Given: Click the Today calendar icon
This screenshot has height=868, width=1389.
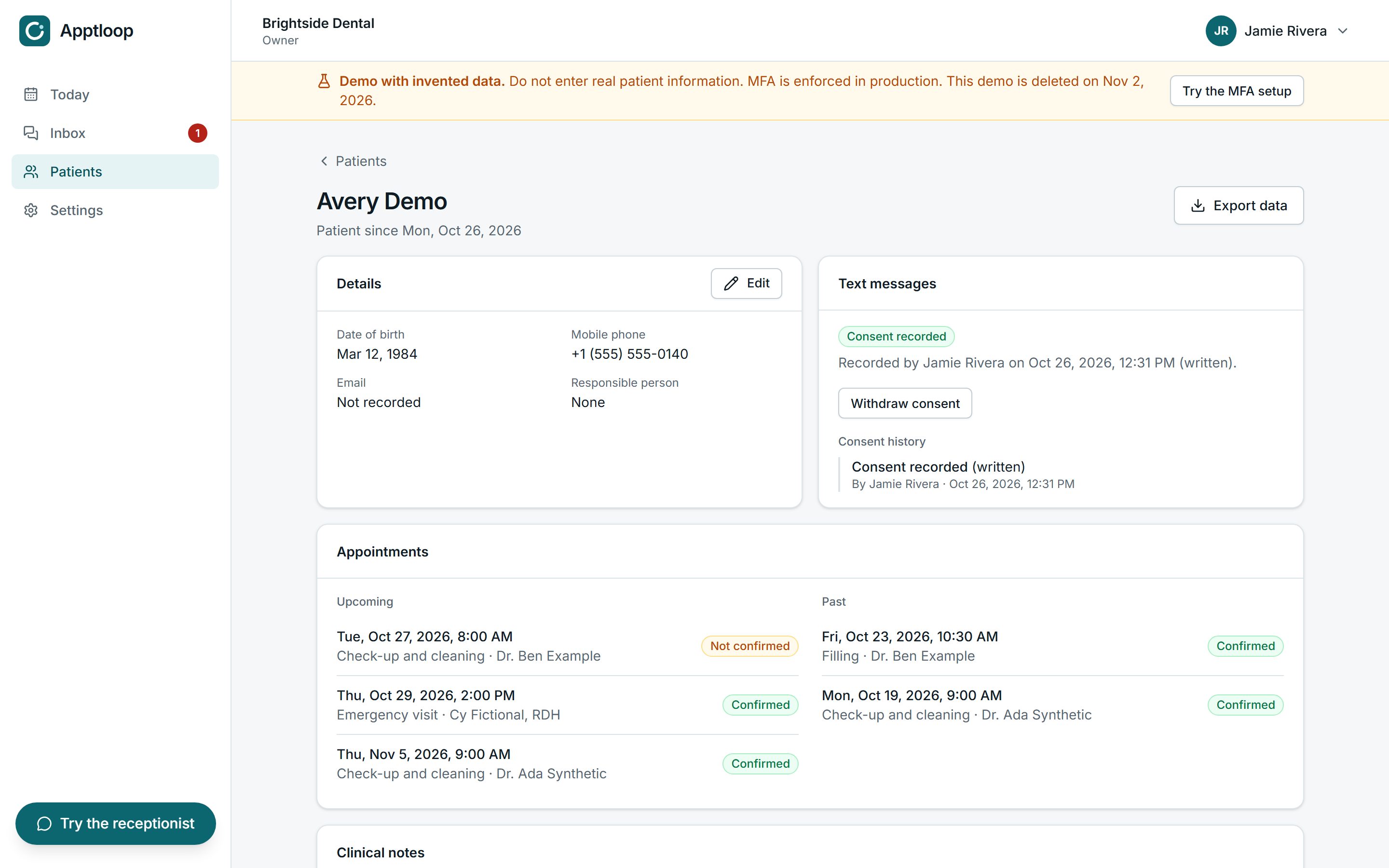Looking at the screenshot, I should pyautogui.click(x=31, y=94).
